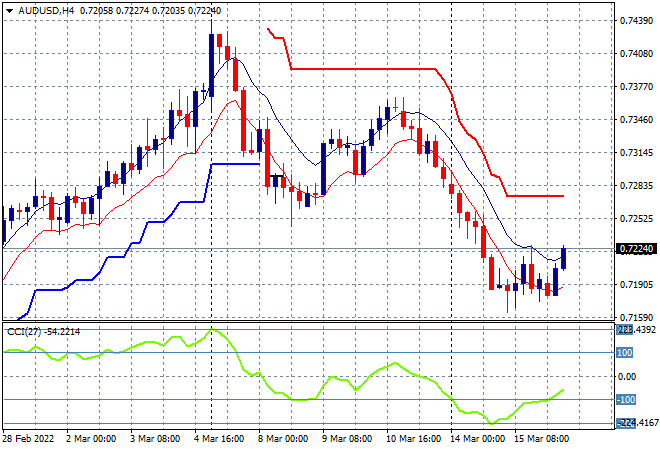
Task: Click the current price tag 0.72240
Action: coord(637,249)
